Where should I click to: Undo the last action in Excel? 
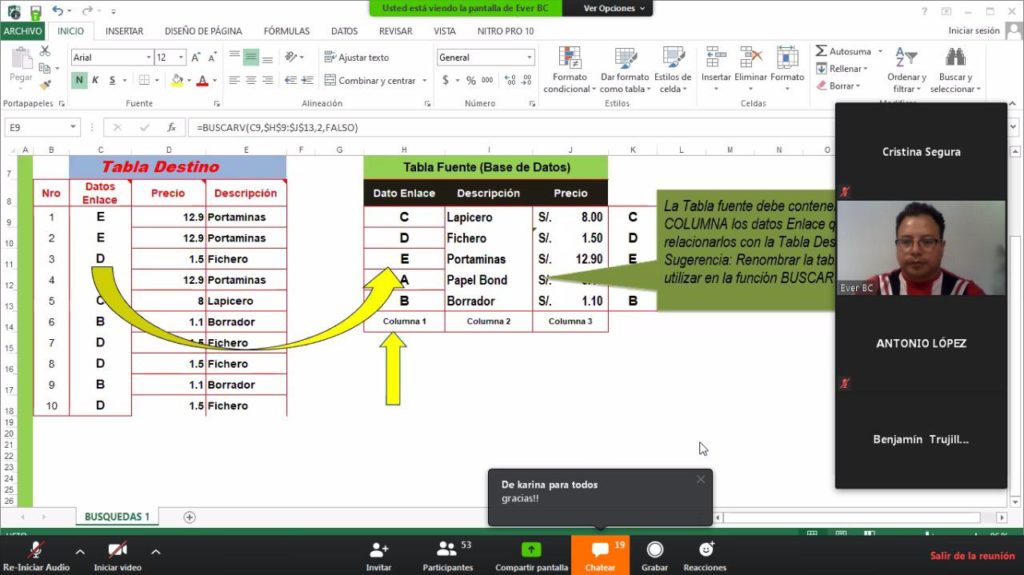57,10
